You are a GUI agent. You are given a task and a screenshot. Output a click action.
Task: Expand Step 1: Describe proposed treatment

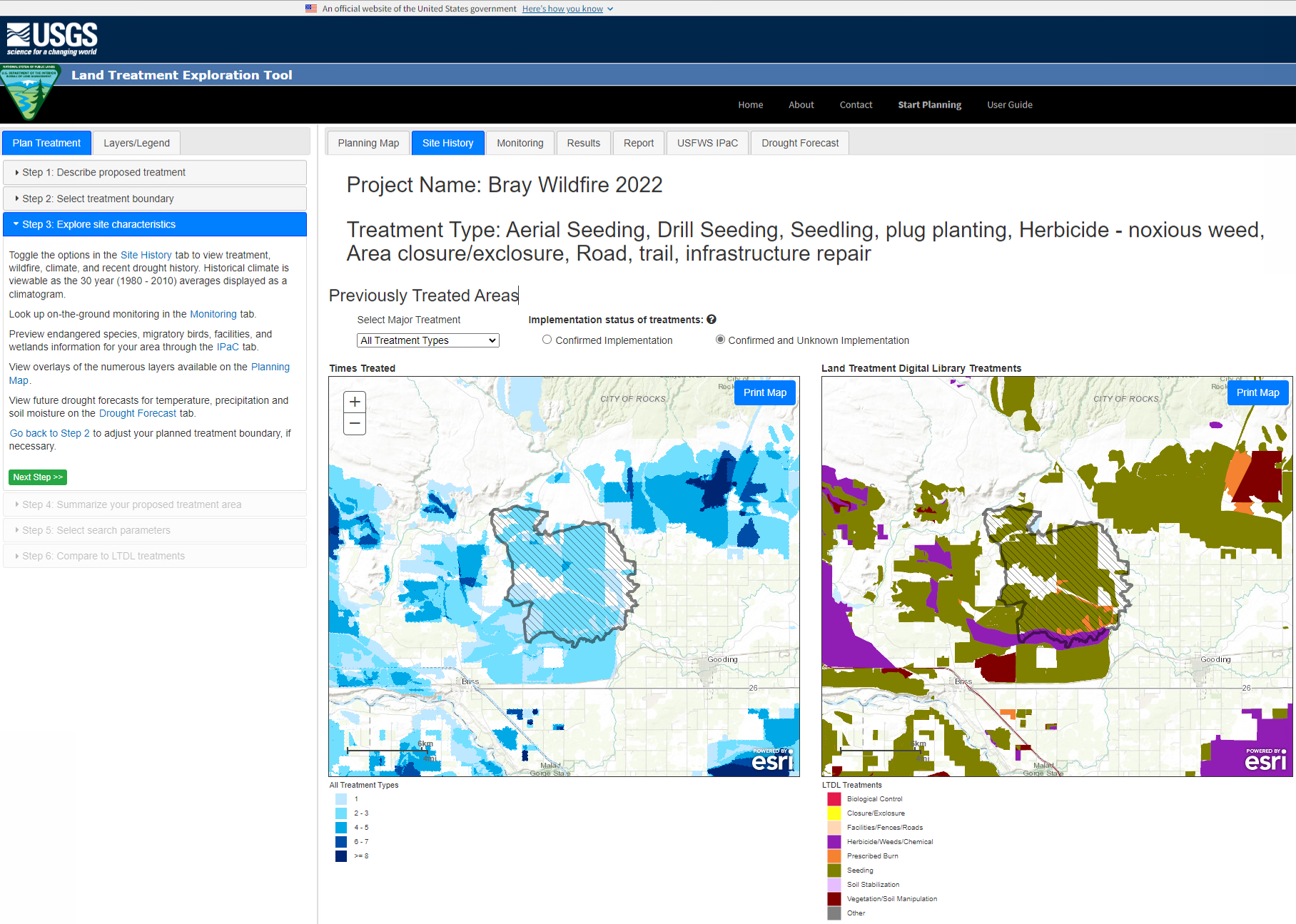click(x=155, y=173)
